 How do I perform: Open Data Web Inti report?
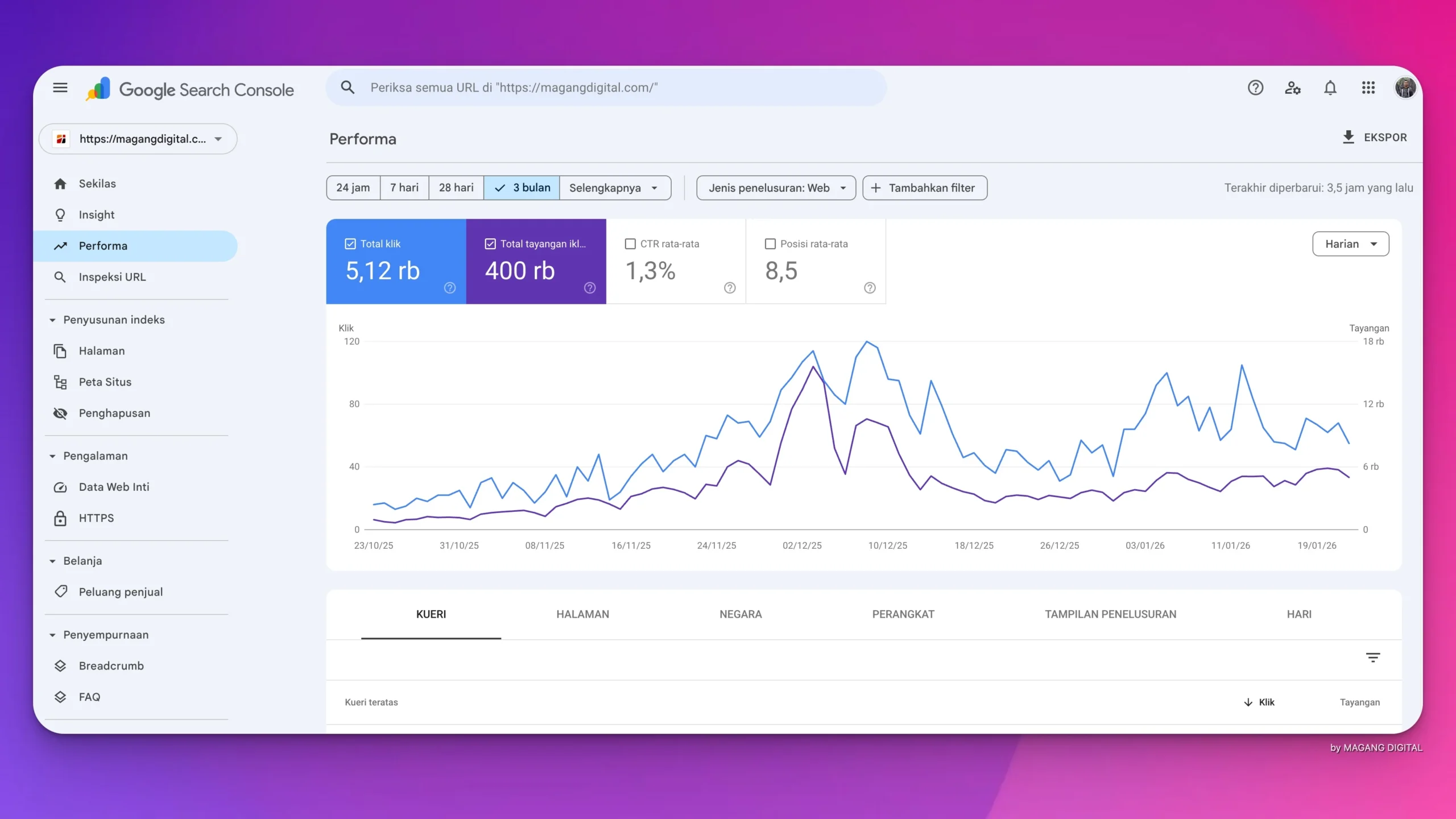tap(114, 487)
